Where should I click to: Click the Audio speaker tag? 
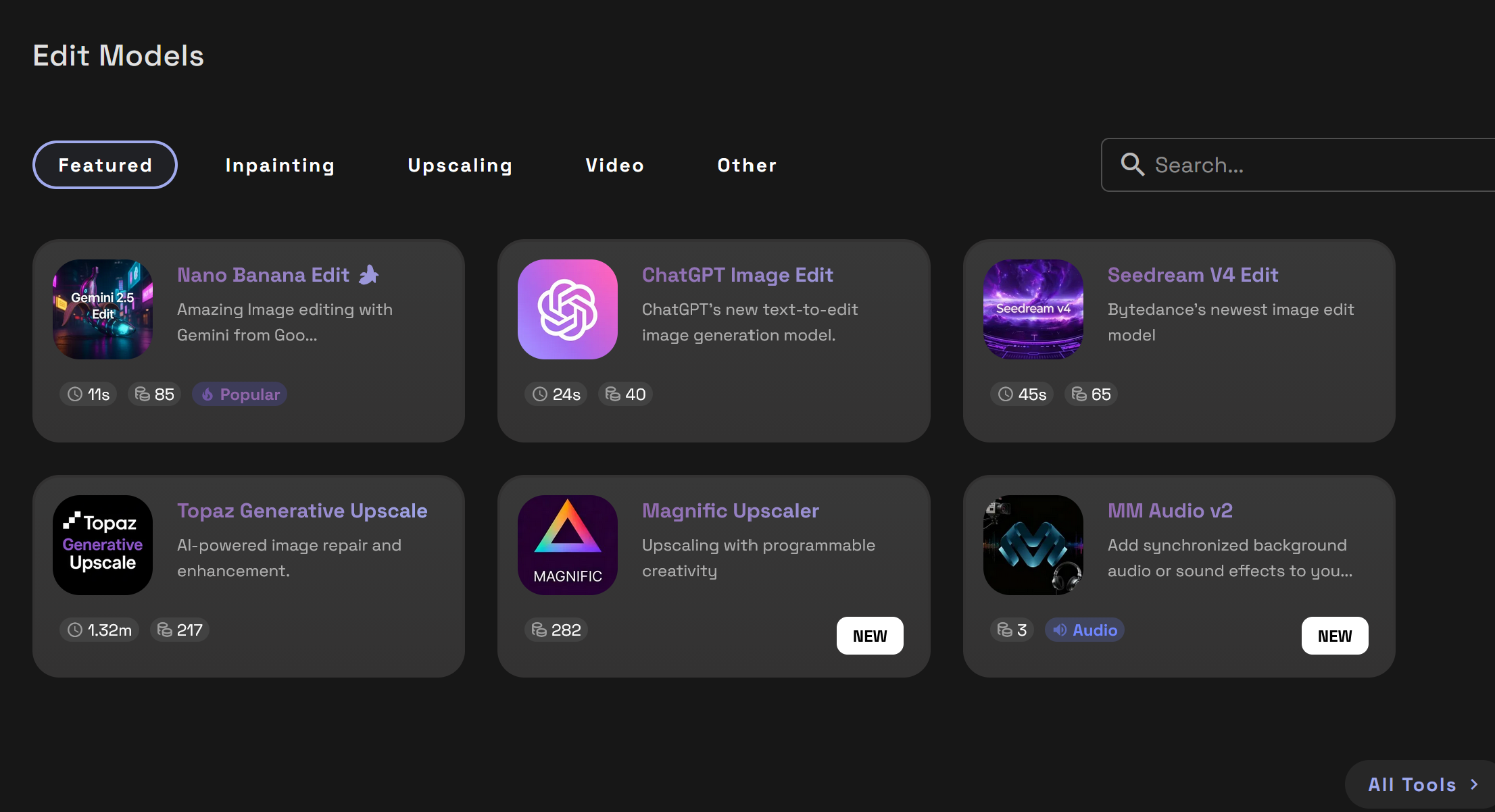1084,630
